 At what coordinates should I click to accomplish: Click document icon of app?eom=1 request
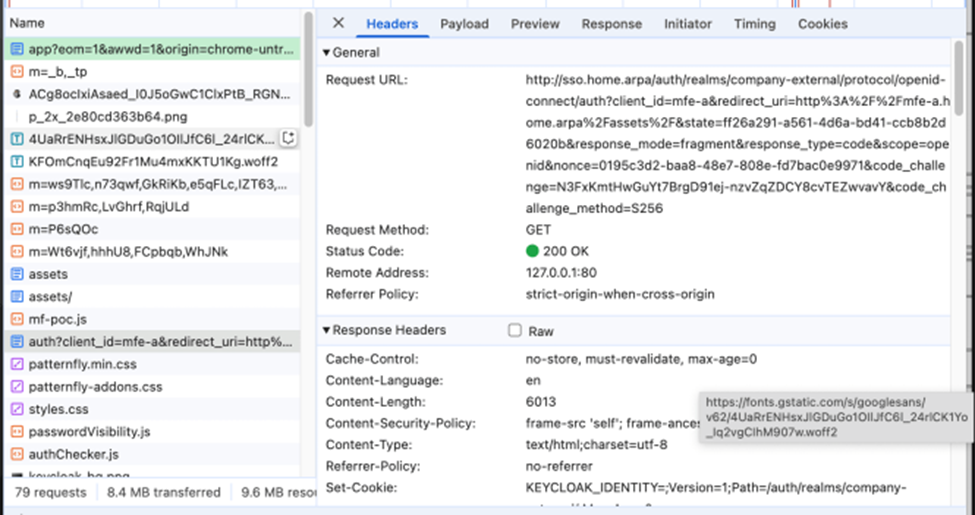(17, 49)
